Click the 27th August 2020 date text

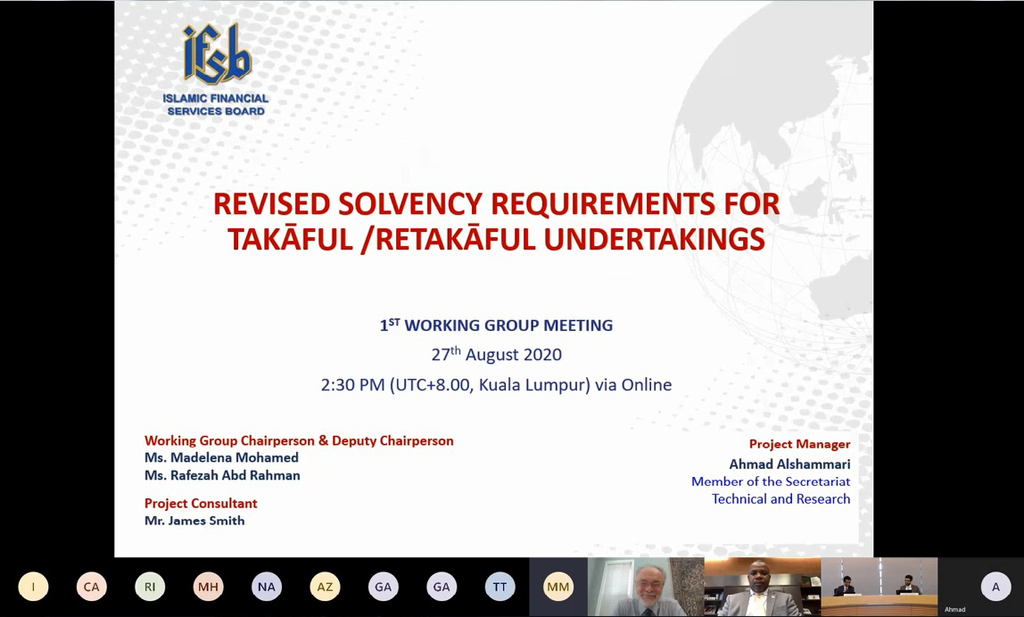(x=496, y=354)
